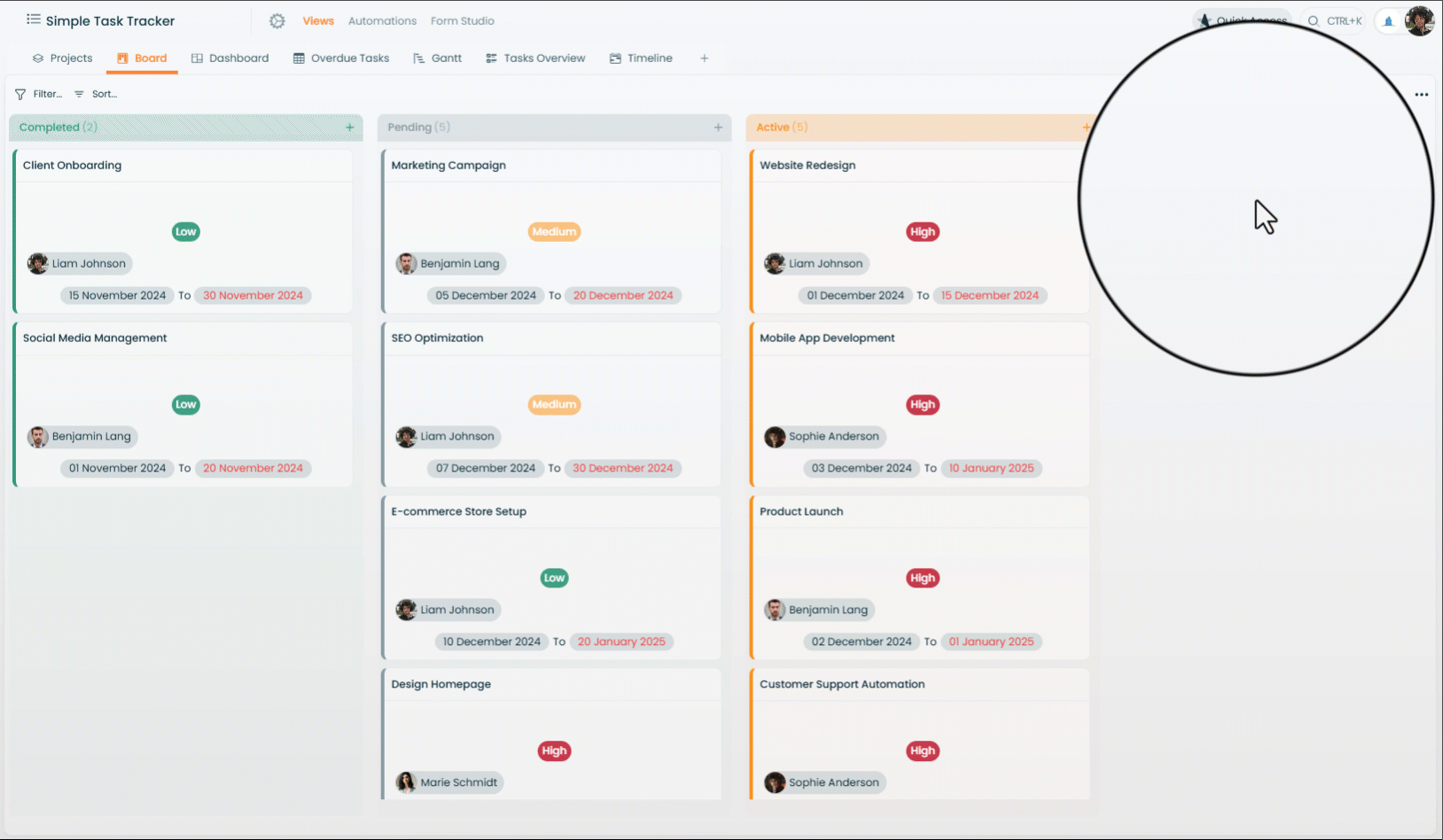The width and height of the screenshot is (1443, 840).
Task: Open the three-dot more options menu
Action: pos(1422,95)
